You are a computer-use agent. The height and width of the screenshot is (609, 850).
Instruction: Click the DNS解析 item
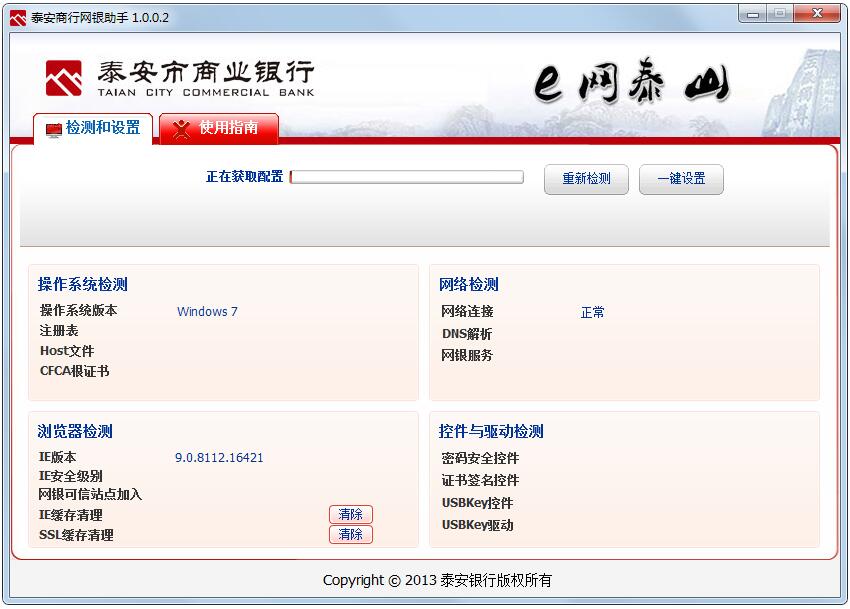pos(467,334)
